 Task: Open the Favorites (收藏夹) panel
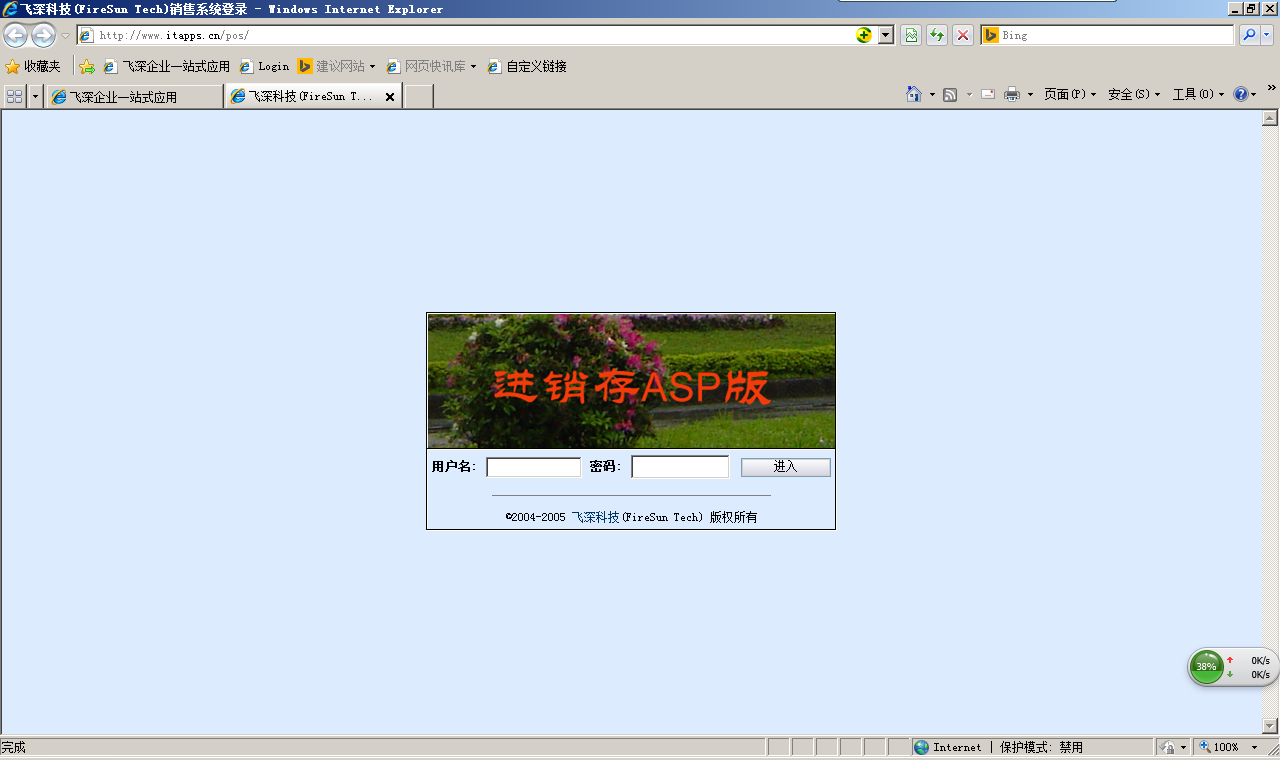point(33,67)
